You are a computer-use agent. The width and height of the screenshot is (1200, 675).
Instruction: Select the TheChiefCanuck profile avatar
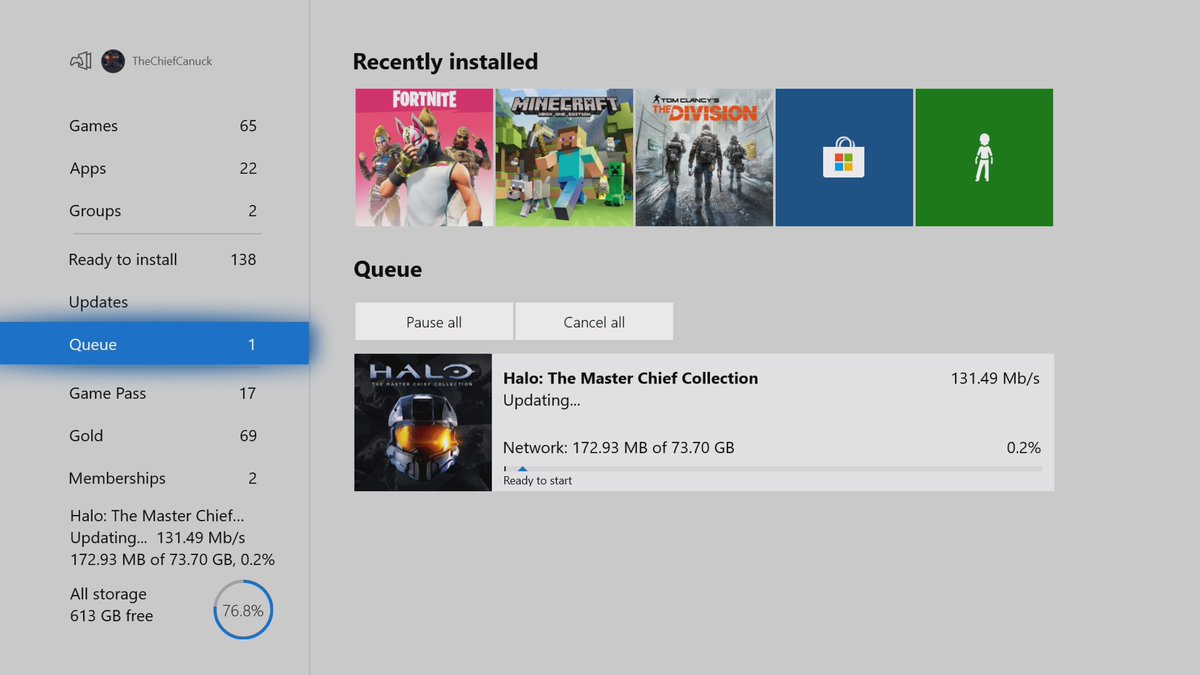tap(113, 61)
